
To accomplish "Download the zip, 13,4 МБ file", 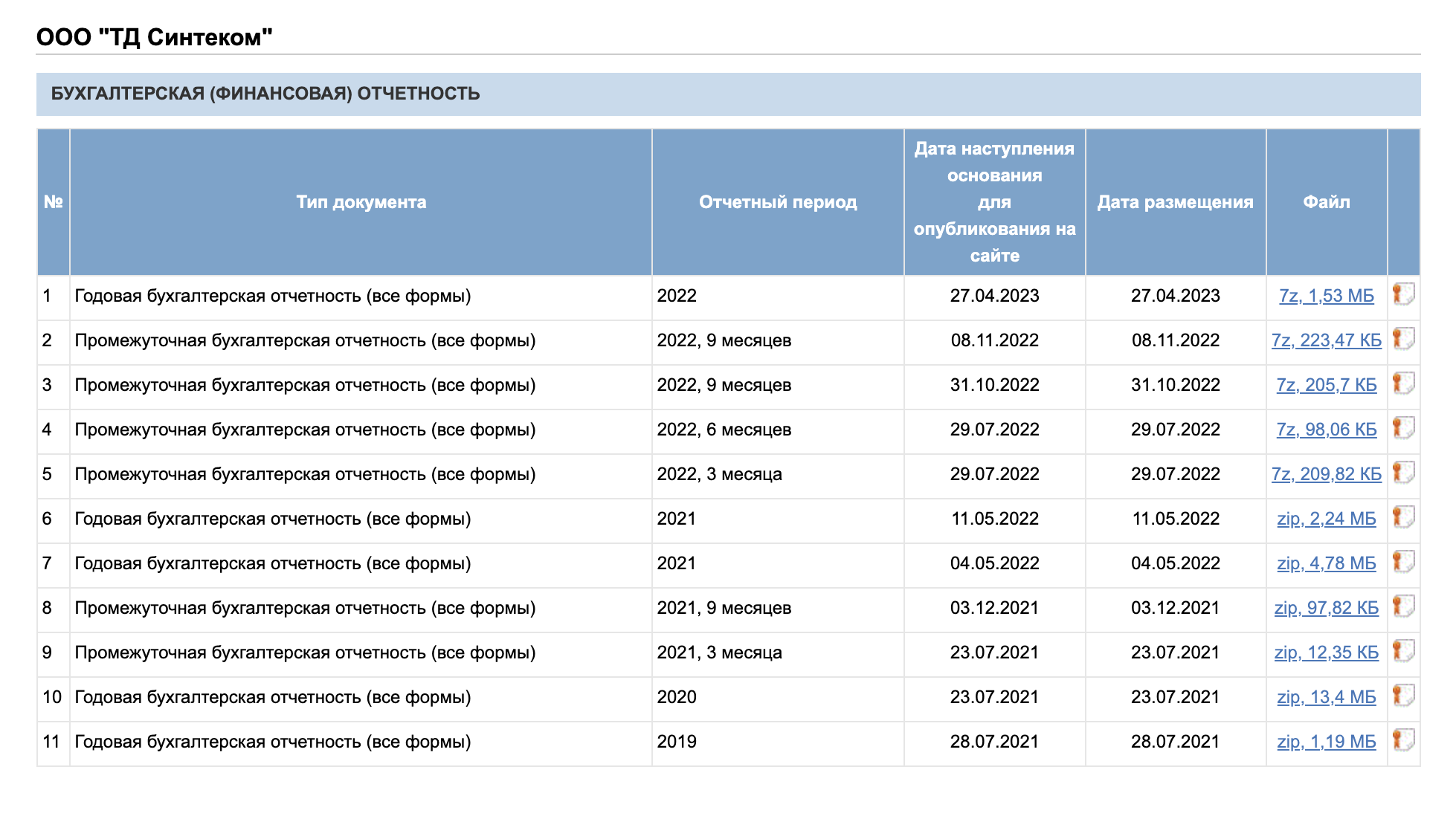I will [x=1327, y=697].
